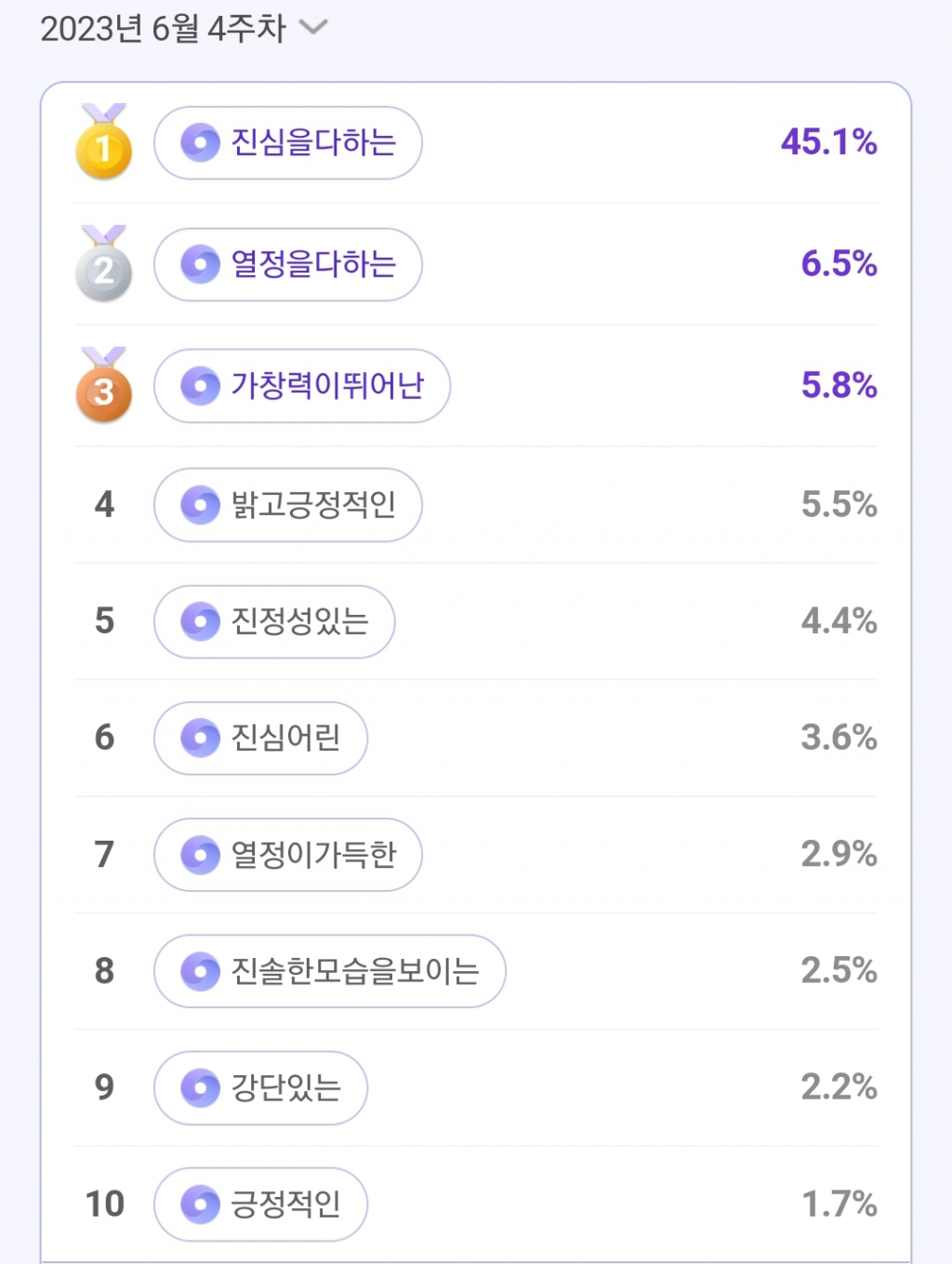Click the silver second-place medal icon
The image size is (952, 1264).
click(x=103, y=266)
